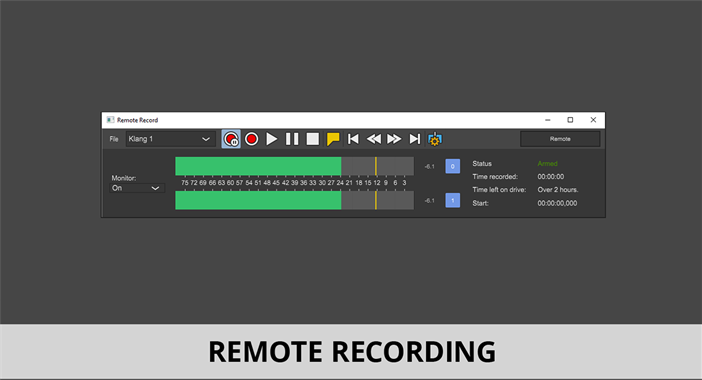Toggle channel 0 blue button
The image size is (702, 380).
coord(453,166)
